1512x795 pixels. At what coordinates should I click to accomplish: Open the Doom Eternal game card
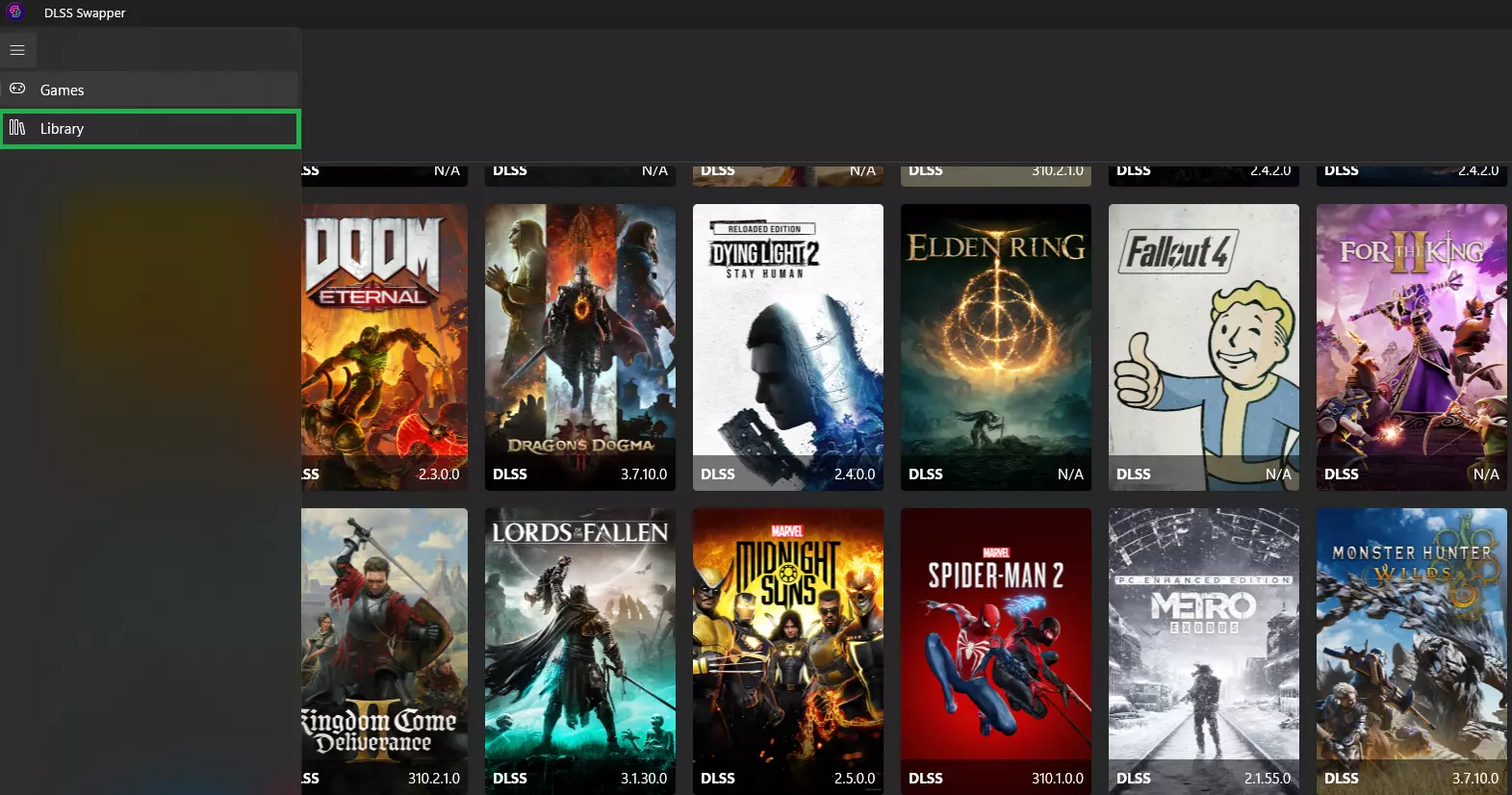click(x=385, y=347)
